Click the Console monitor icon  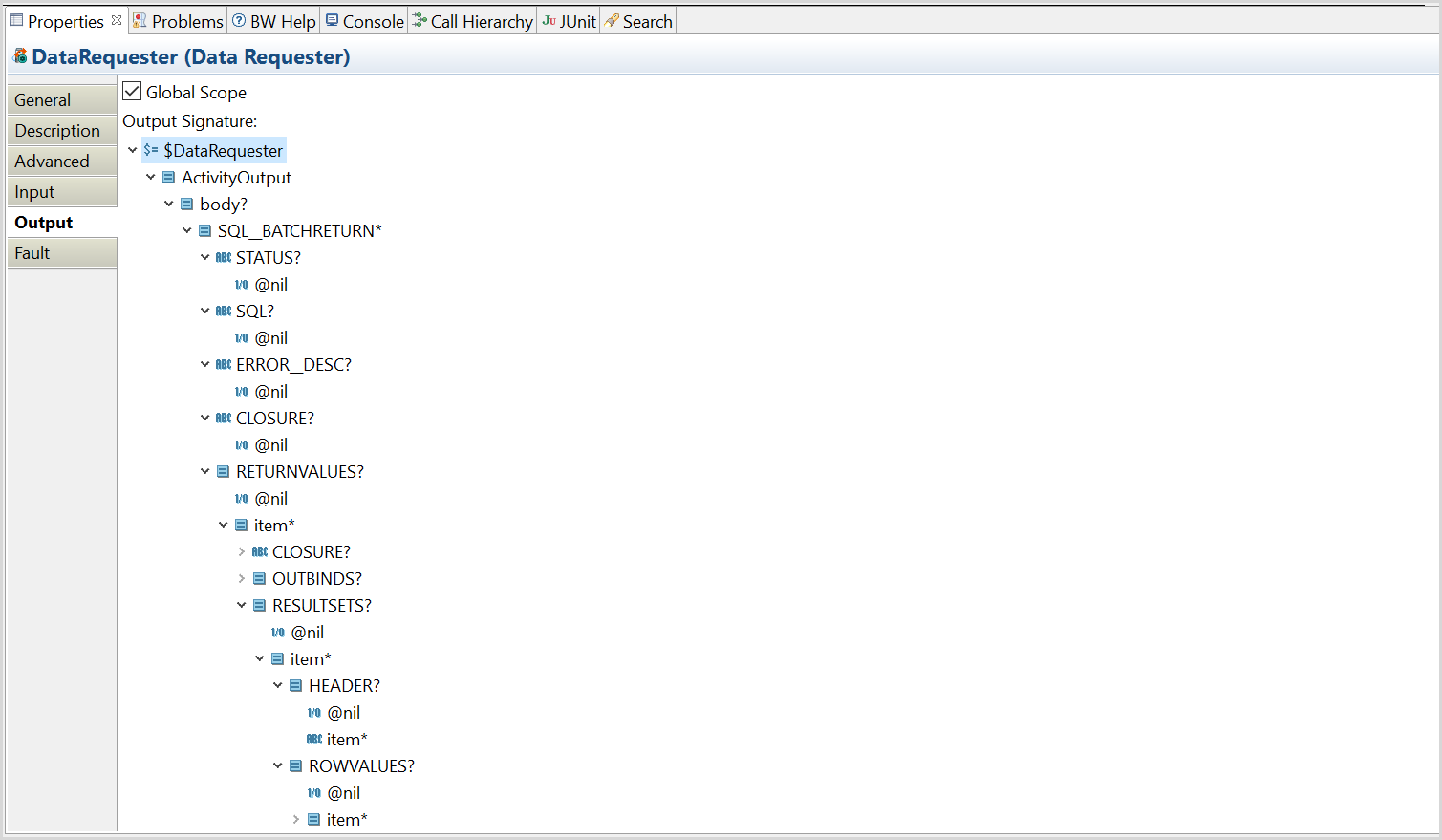point(333,21)
